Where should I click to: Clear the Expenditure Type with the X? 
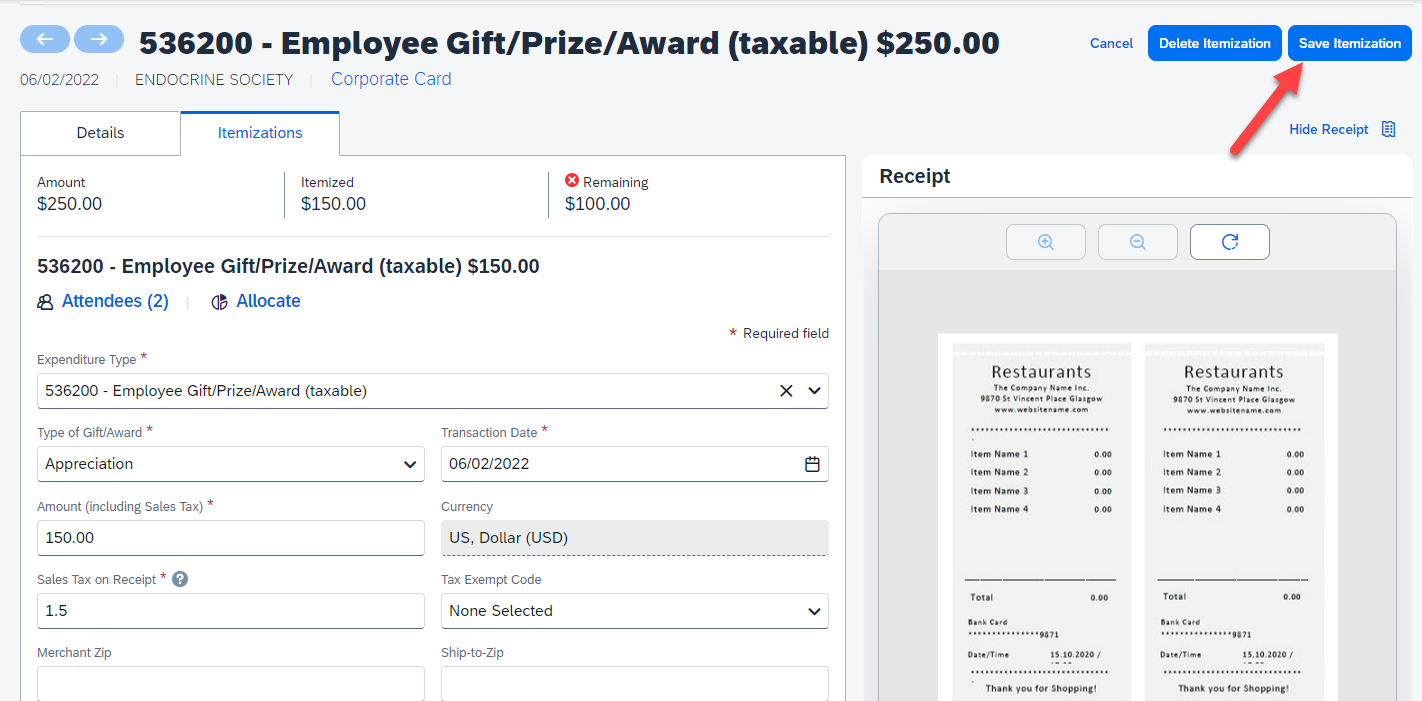tap(785, 391)
